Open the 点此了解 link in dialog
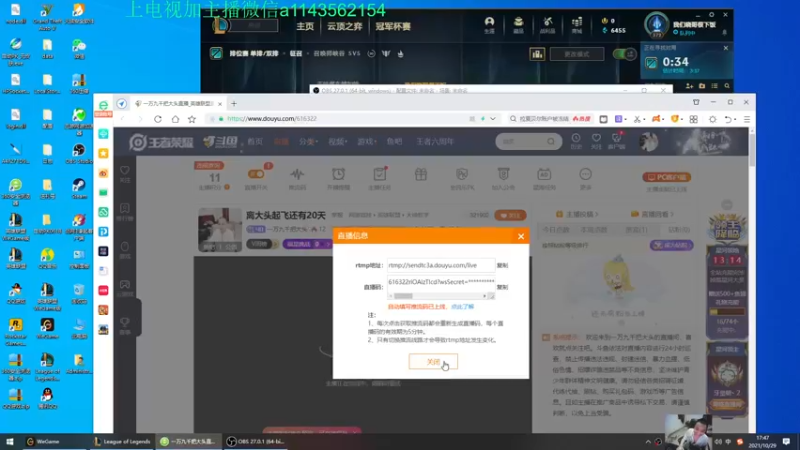This screenshot has width=800, height=450. coord(462,307)
